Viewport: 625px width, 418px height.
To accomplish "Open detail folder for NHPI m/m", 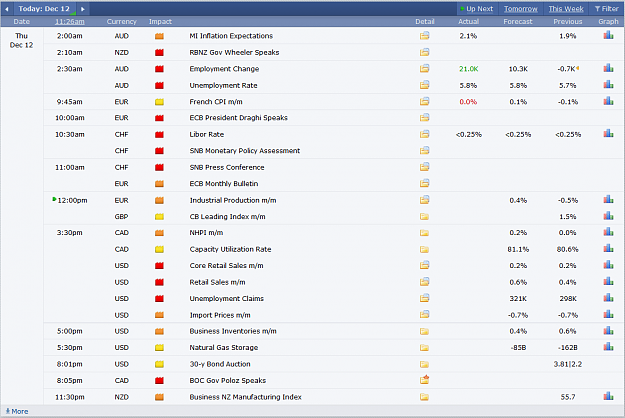I will 425,233.
